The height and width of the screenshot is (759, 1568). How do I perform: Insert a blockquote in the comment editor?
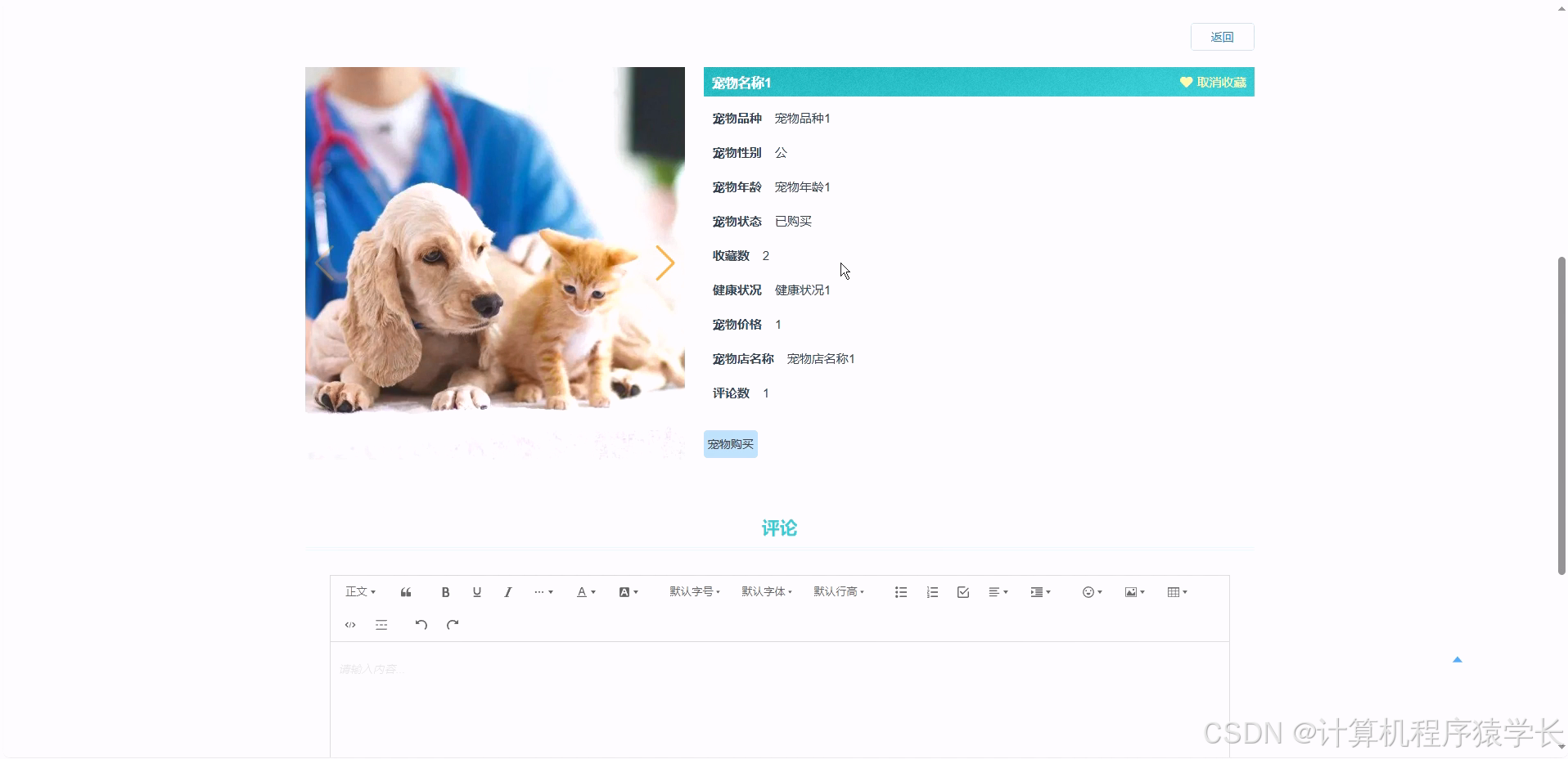[x=405, y=591]
